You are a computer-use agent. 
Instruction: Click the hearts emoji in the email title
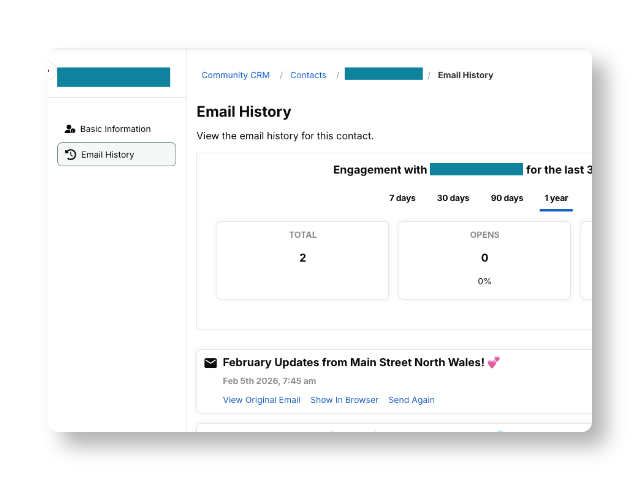494,362
